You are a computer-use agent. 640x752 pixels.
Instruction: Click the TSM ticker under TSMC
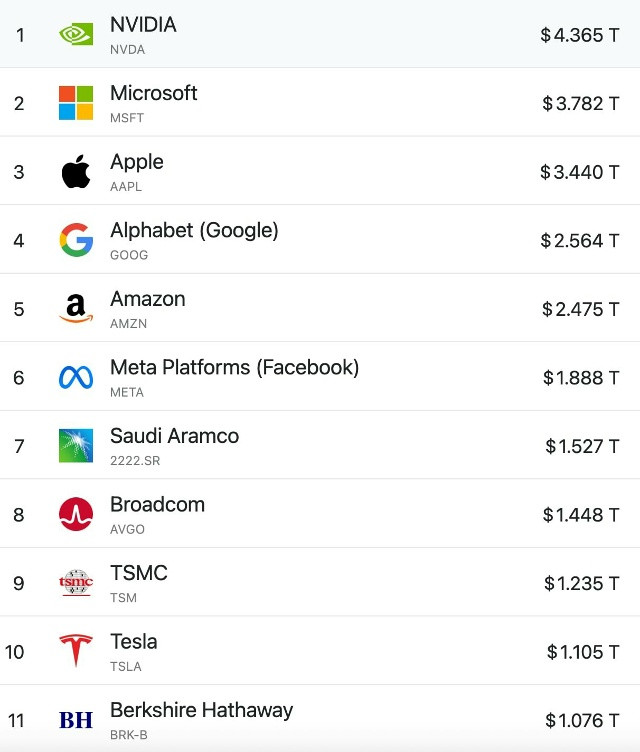coord(123,598)
